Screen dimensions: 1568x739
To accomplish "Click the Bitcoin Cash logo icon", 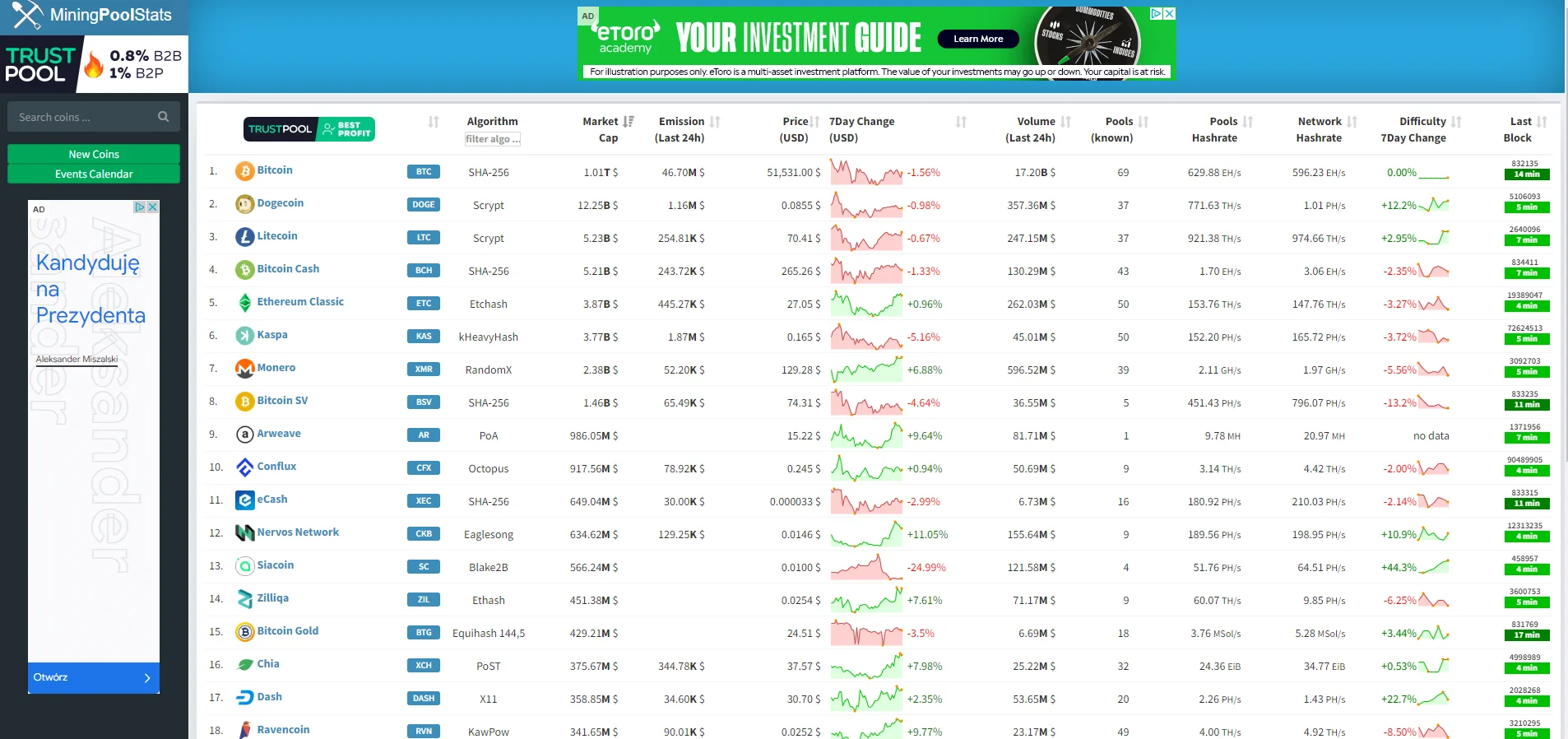I will point(244,270).
